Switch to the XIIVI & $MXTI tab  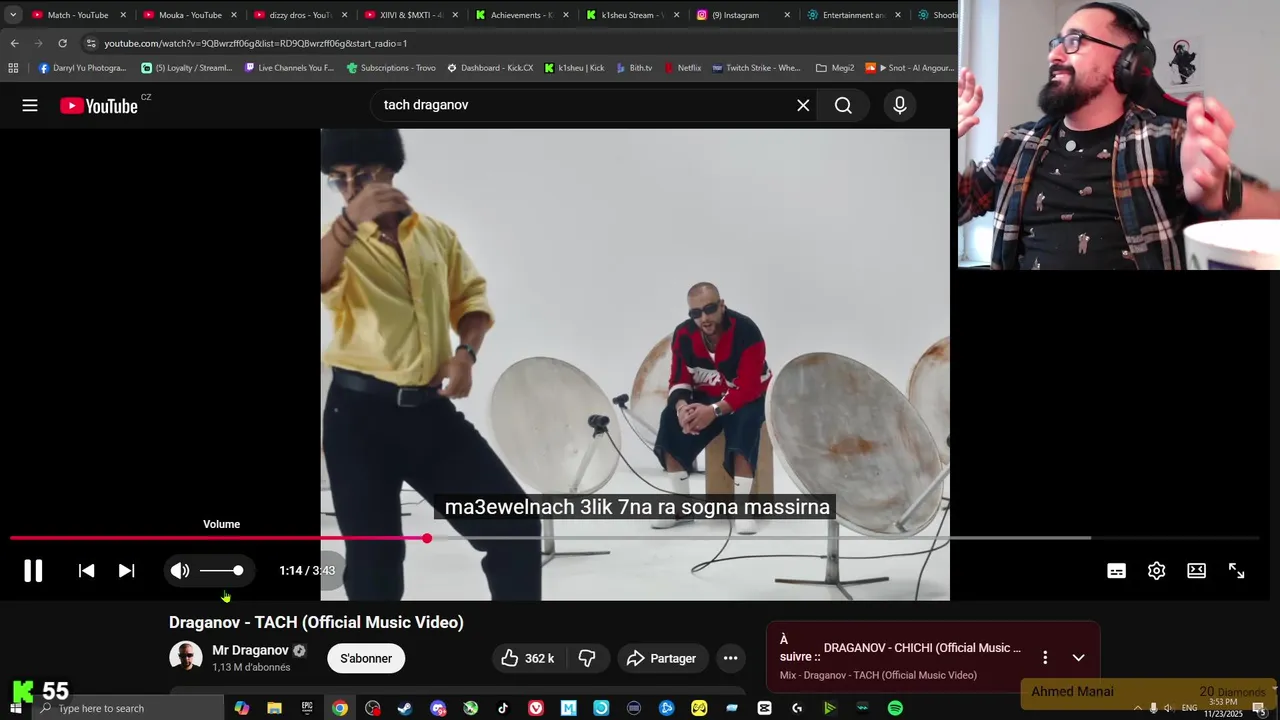tap(411, 15)
